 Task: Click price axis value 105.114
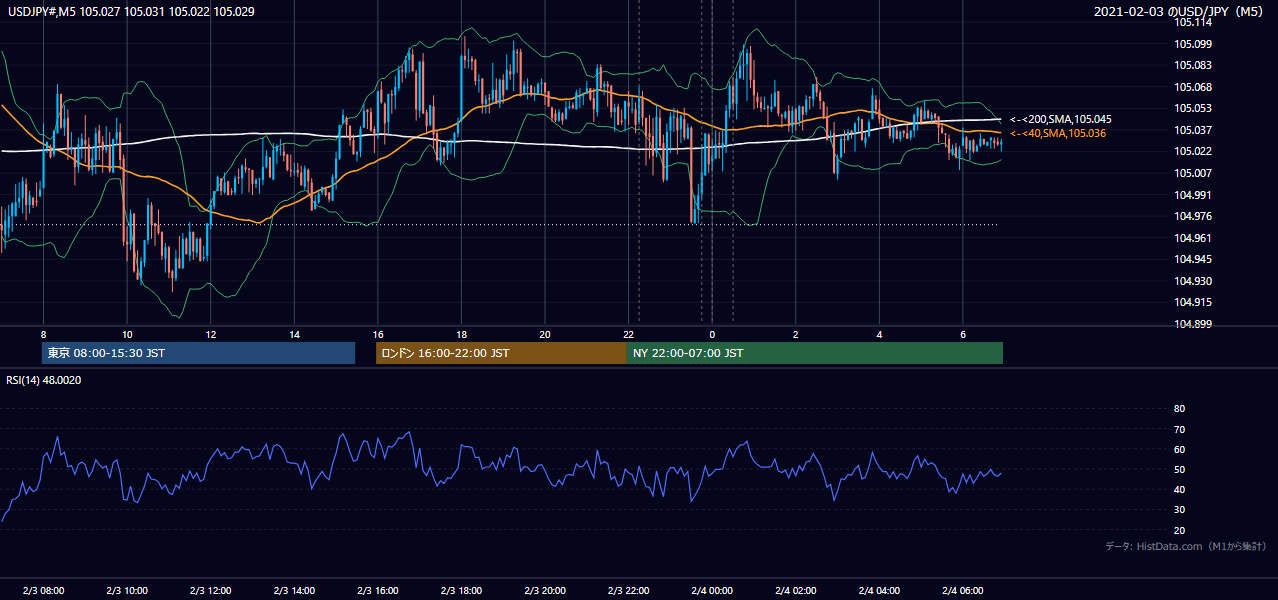click(1193, 22)
